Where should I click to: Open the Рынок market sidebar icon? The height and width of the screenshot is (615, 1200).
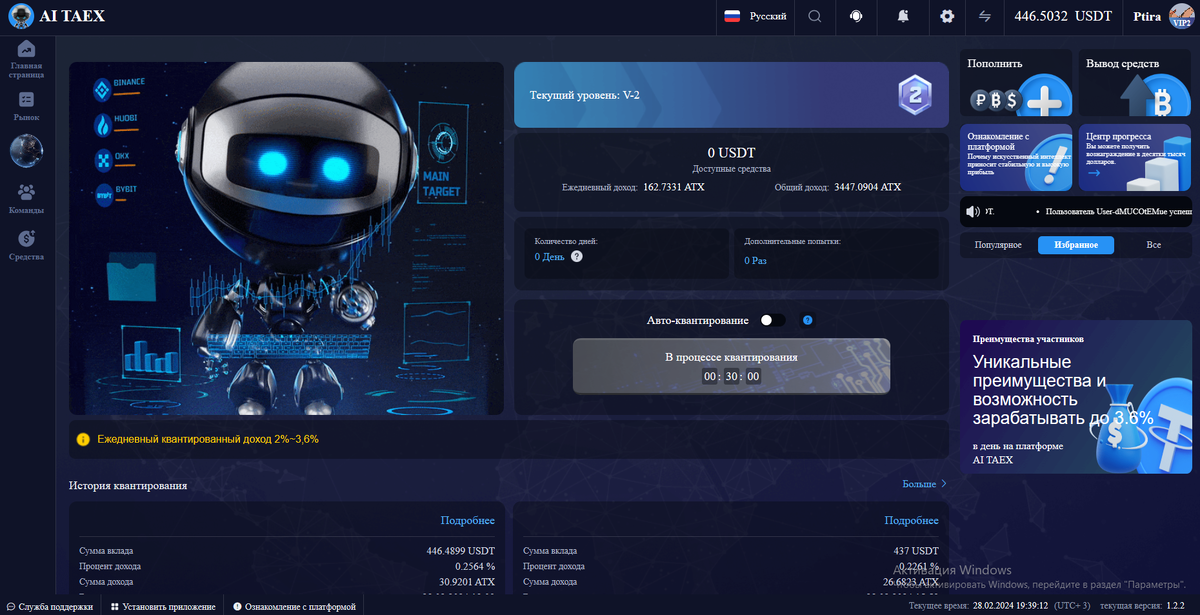click(x=26, y=100)
